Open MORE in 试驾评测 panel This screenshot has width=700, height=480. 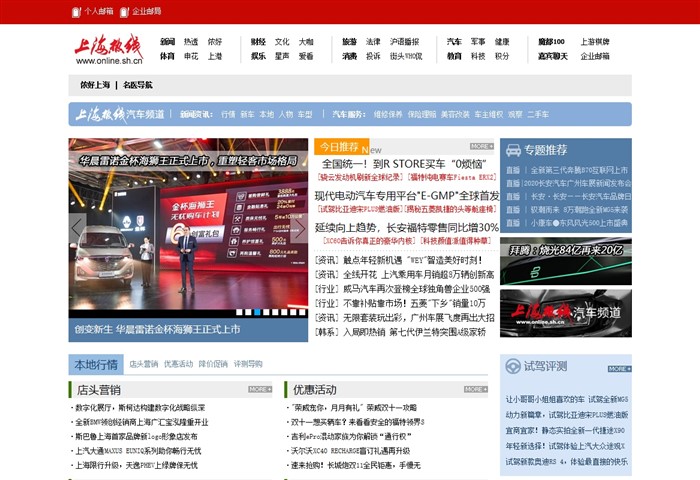coord(619,369)
